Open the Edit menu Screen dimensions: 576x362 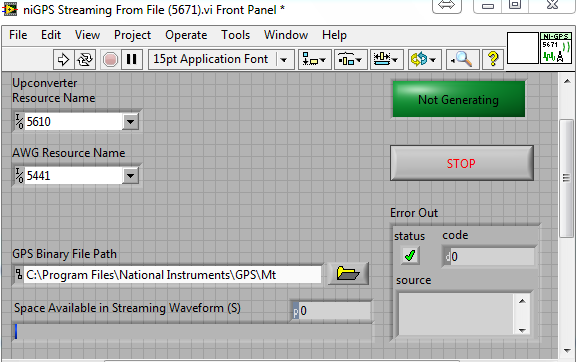click(x=51, y=35)
